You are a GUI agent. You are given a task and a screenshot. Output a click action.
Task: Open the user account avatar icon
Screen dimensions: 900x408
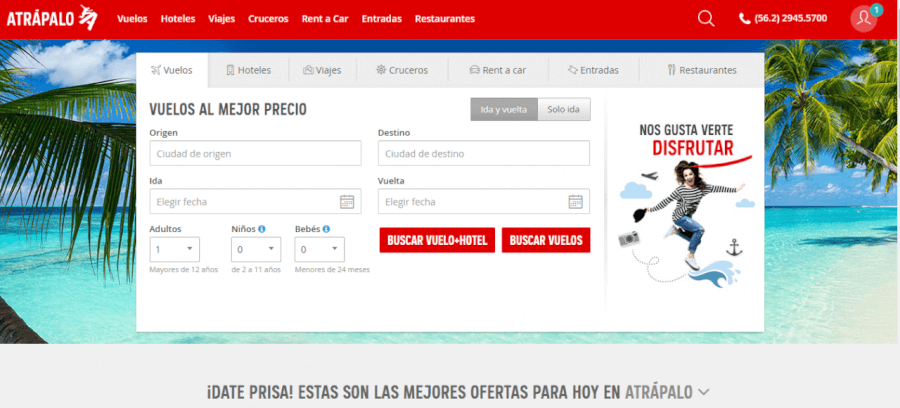tap(863, 19)
